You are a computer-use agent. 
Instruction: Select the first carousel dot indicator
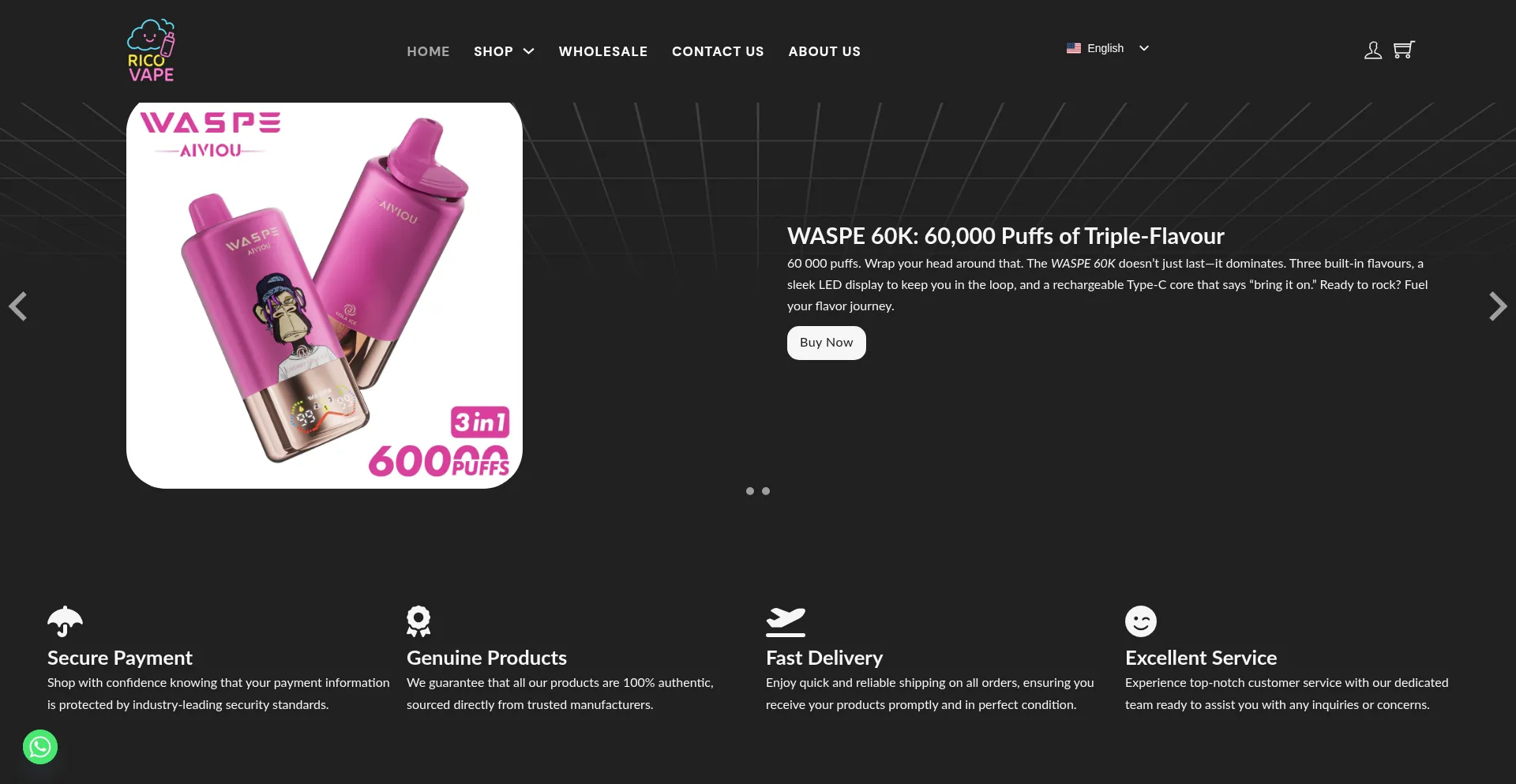pyautogui.click(x=750, y=491)
